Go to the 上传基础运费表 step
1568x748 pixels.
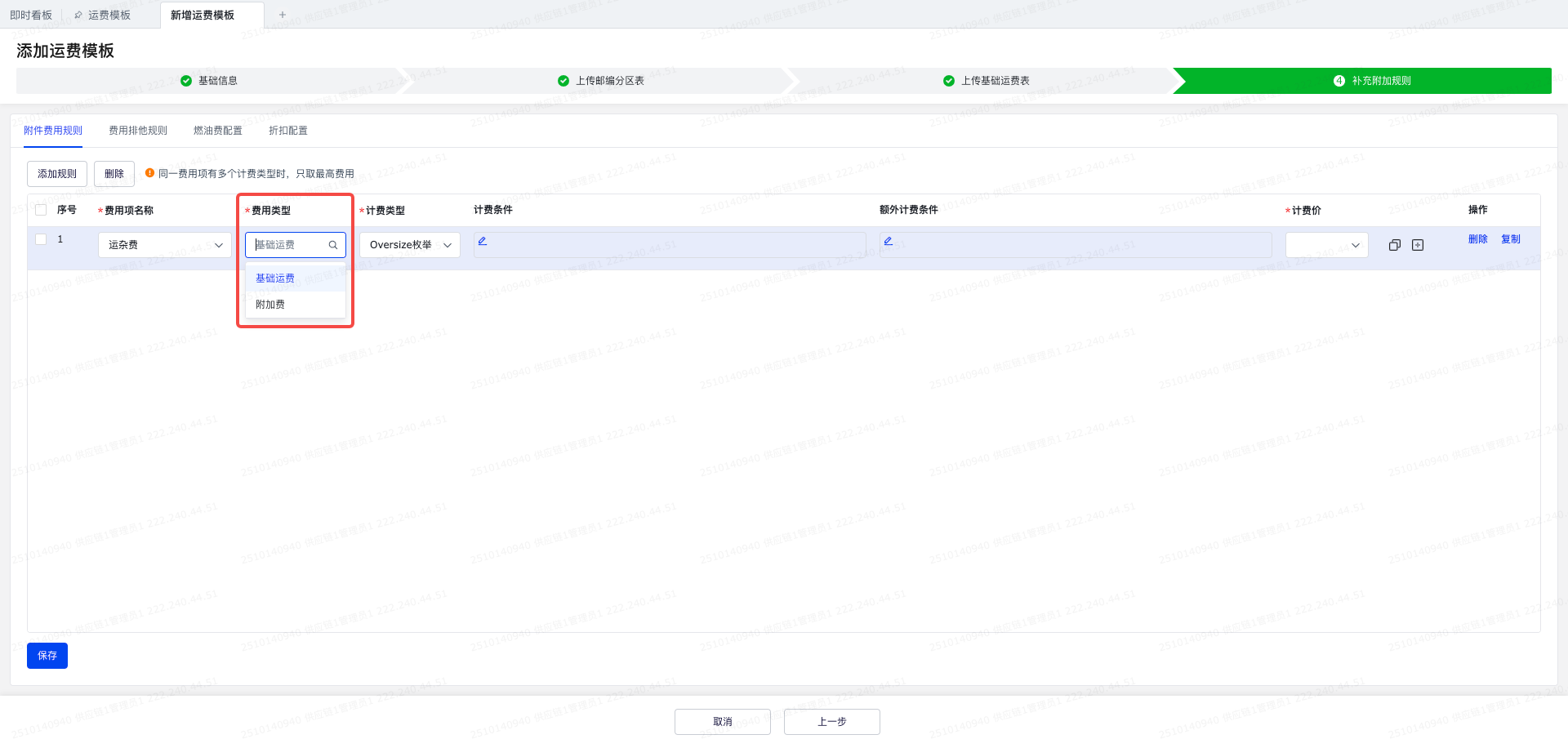(x=987, y=81)
